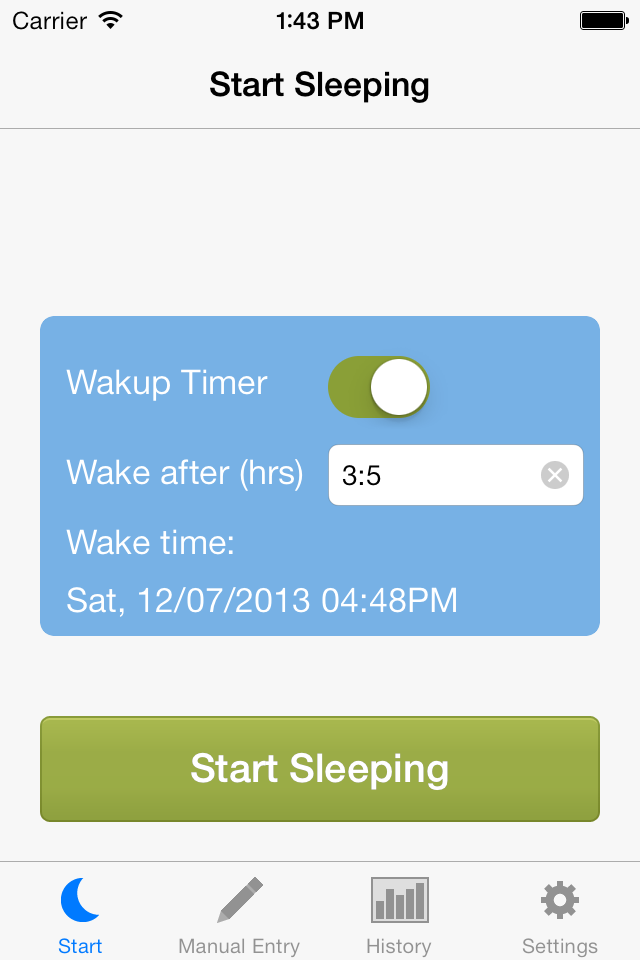Disable the Wakup Timer switch

pos(378,387)
